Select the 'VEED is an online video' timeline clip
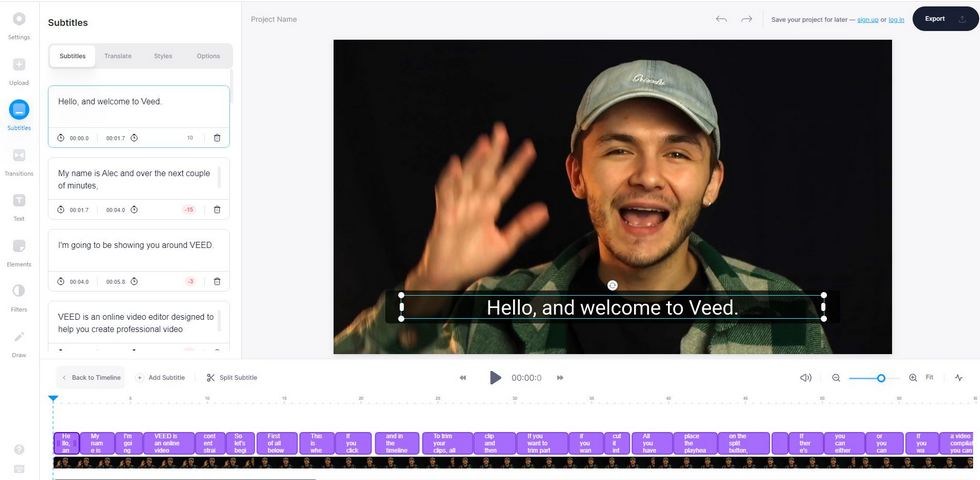 [x=169, y=443]
